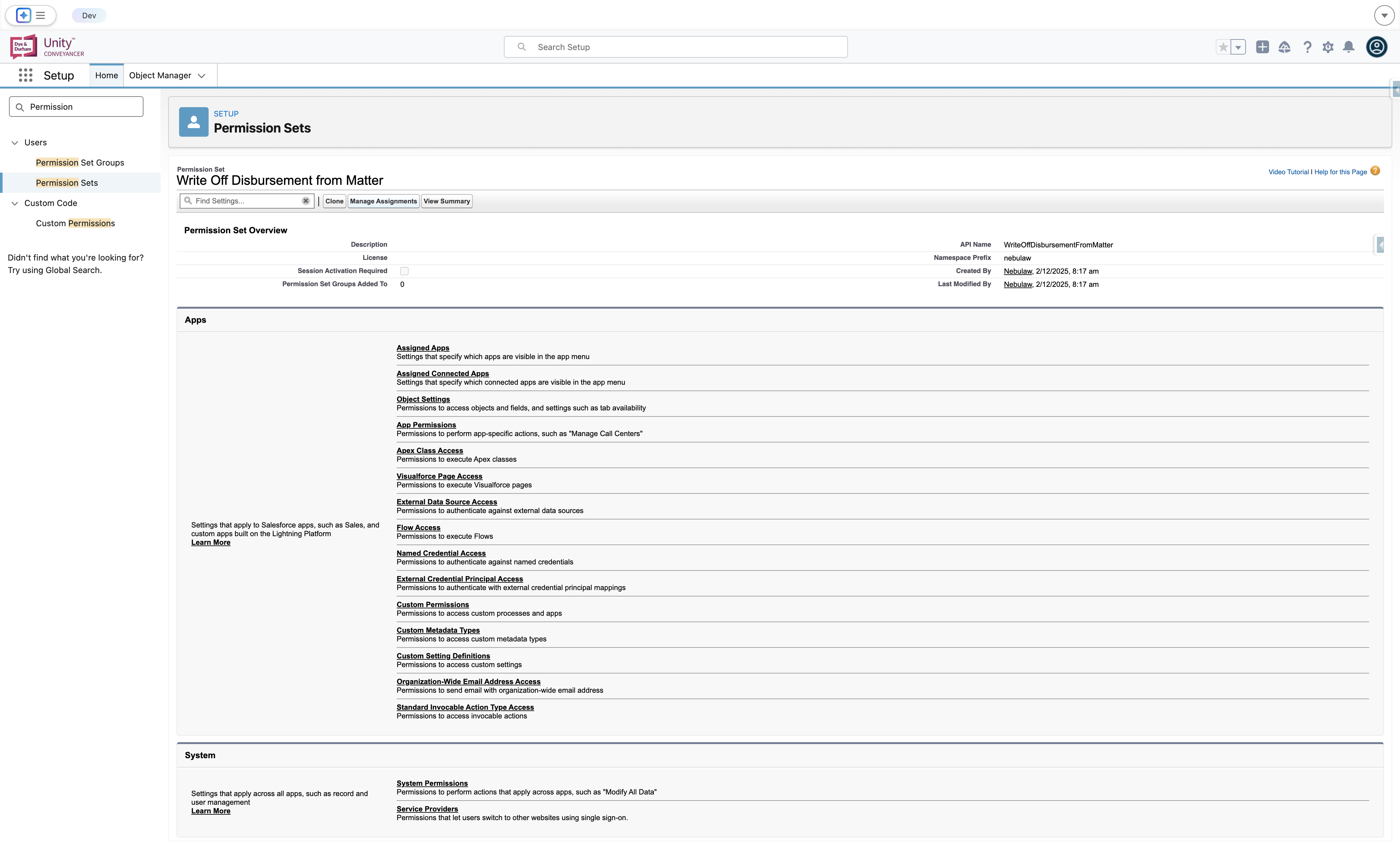Click the Quick Find Permission search box
Viewport: 1400px width, 849px height.
coord(76,107)
